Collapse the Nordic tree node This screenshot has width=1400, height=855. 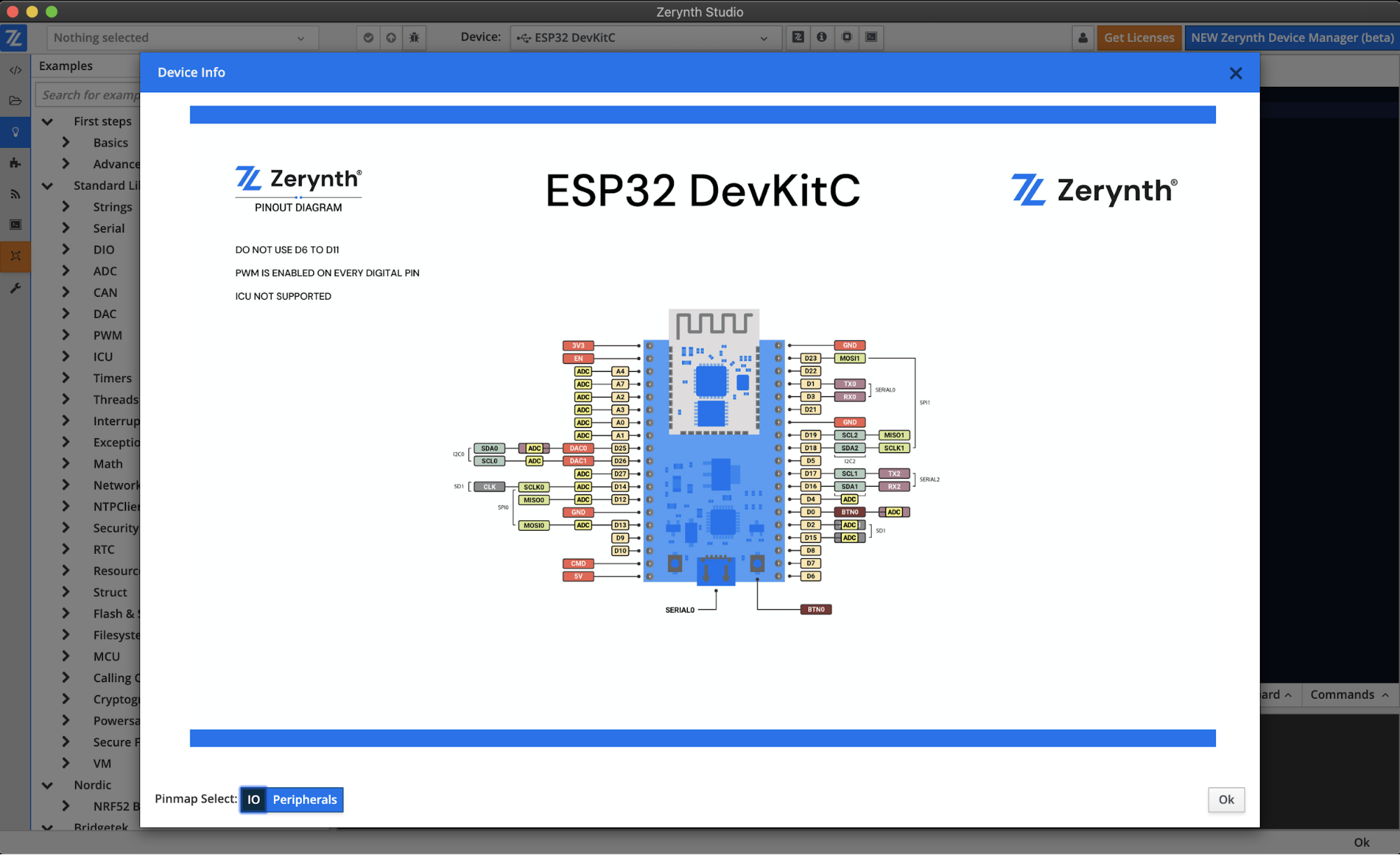(48, 786)
